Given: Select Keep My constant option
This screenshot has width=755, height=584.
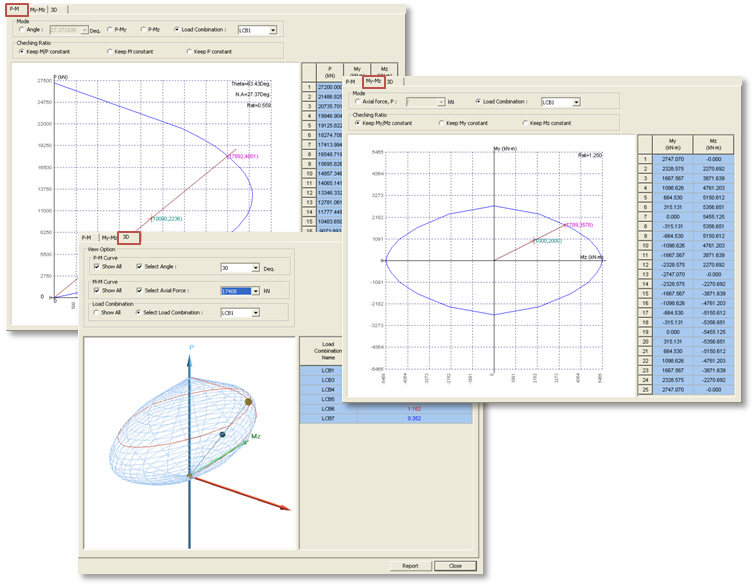Looking at the screenshot, I should coord(439,123).
